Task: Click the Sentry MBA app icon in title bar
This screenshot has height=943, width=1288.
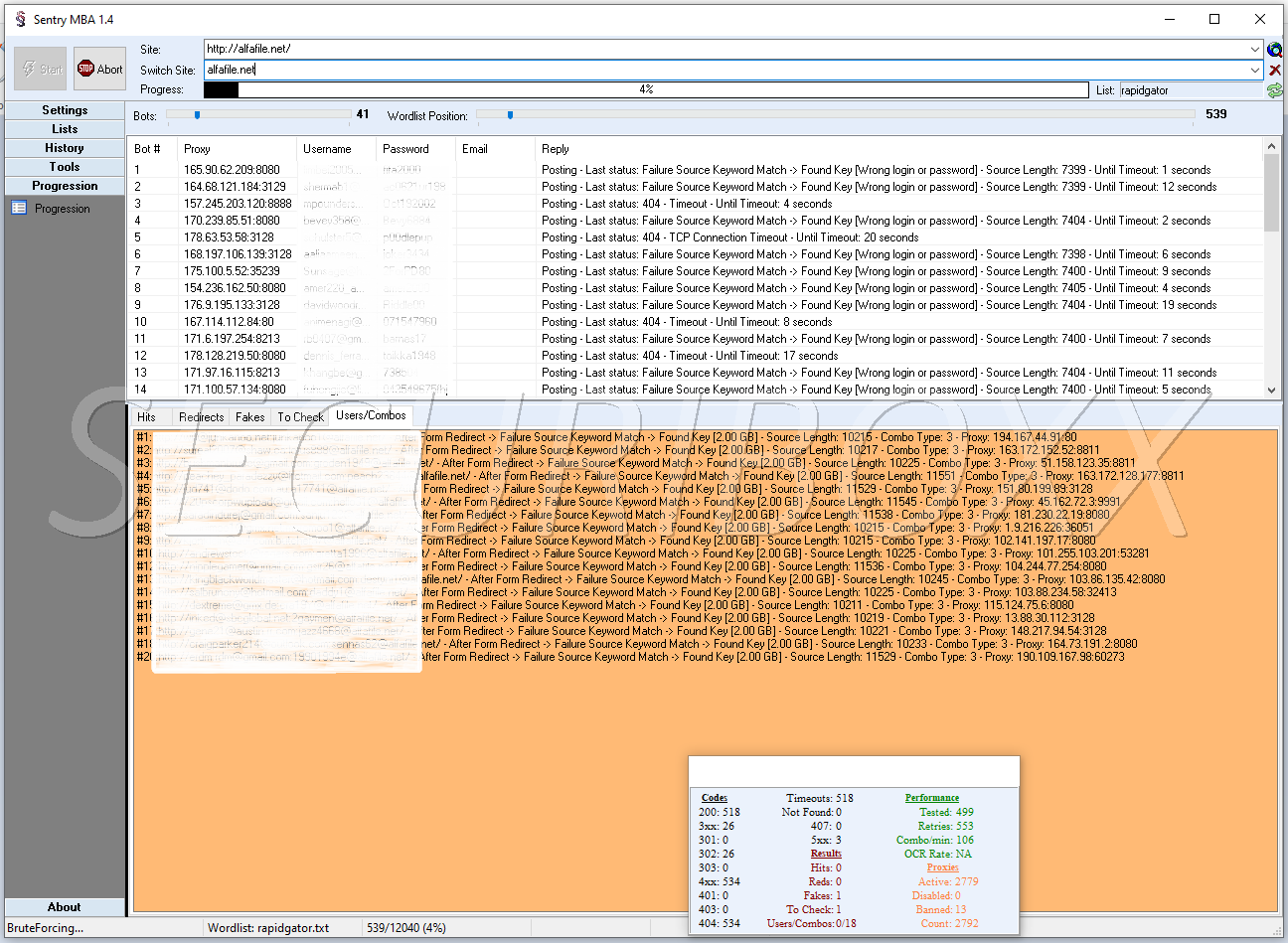Action: (20, 19)
